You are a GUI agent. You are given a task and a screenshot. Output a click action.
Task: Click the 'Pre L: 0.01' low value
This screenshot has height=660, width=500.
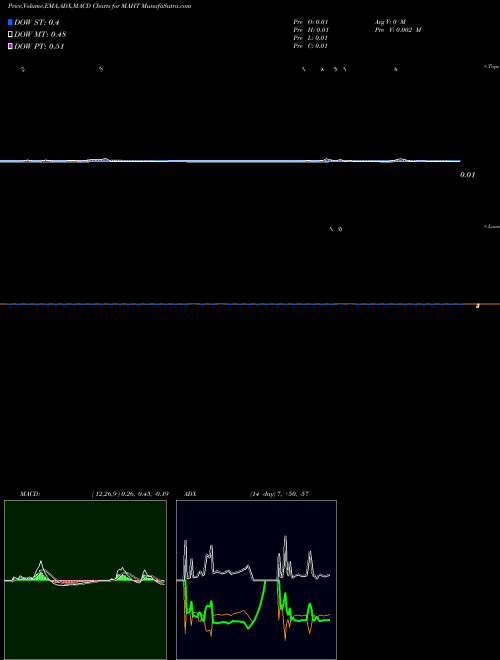[x=311, y=38]
